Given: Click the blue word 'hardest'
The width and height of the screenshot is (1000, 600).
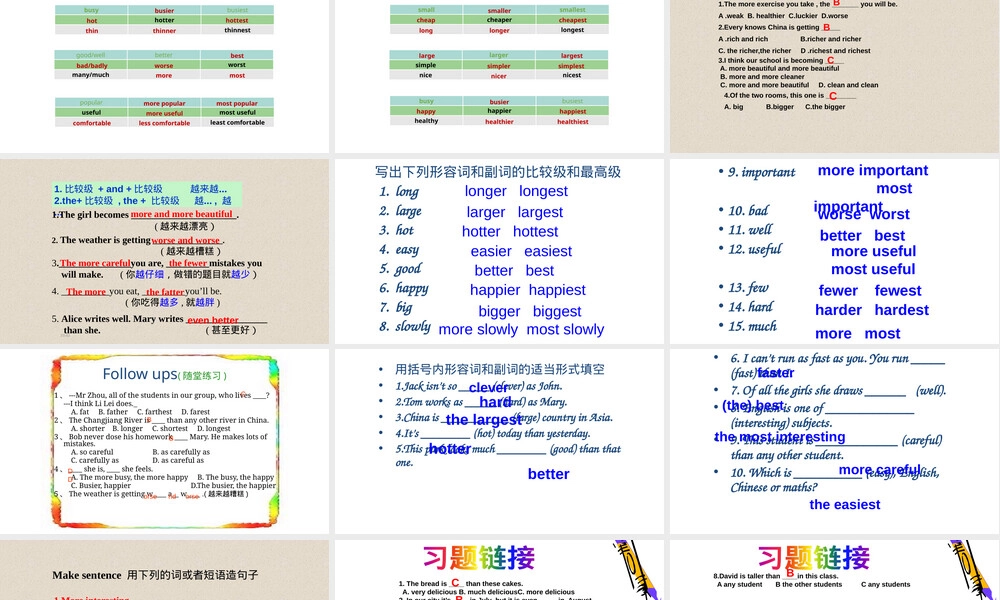Looking at the screenshot, I should coord(901,310).
